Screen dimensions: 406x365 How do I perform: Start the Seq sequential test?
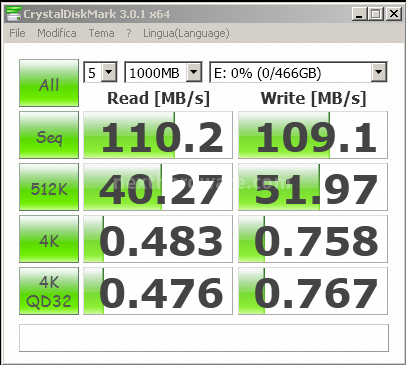tap(49, 135)
